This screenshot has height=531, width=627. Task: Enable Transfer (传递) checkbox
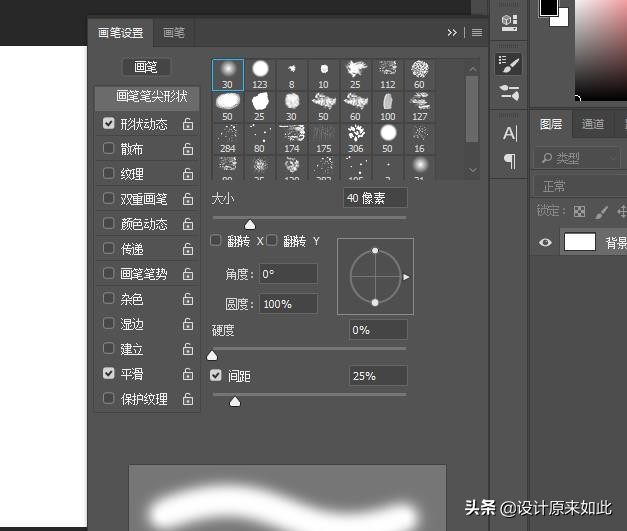tap(108, 248)
